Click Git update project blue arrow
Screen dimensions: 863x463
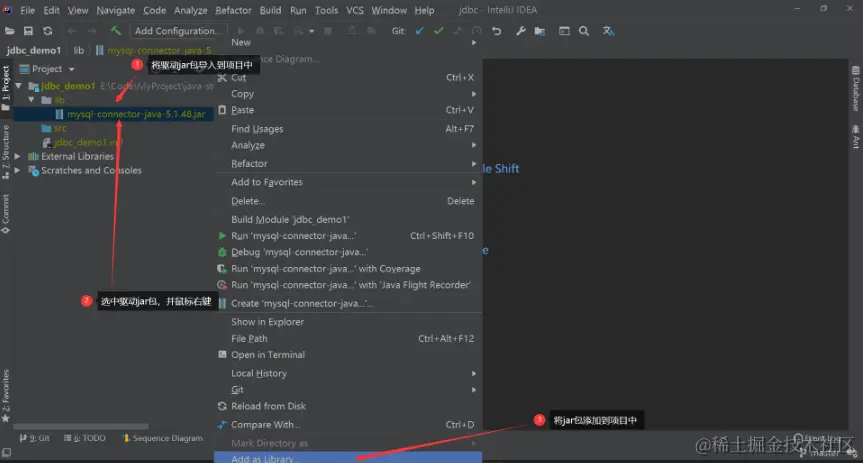click(x=420, y=31)
